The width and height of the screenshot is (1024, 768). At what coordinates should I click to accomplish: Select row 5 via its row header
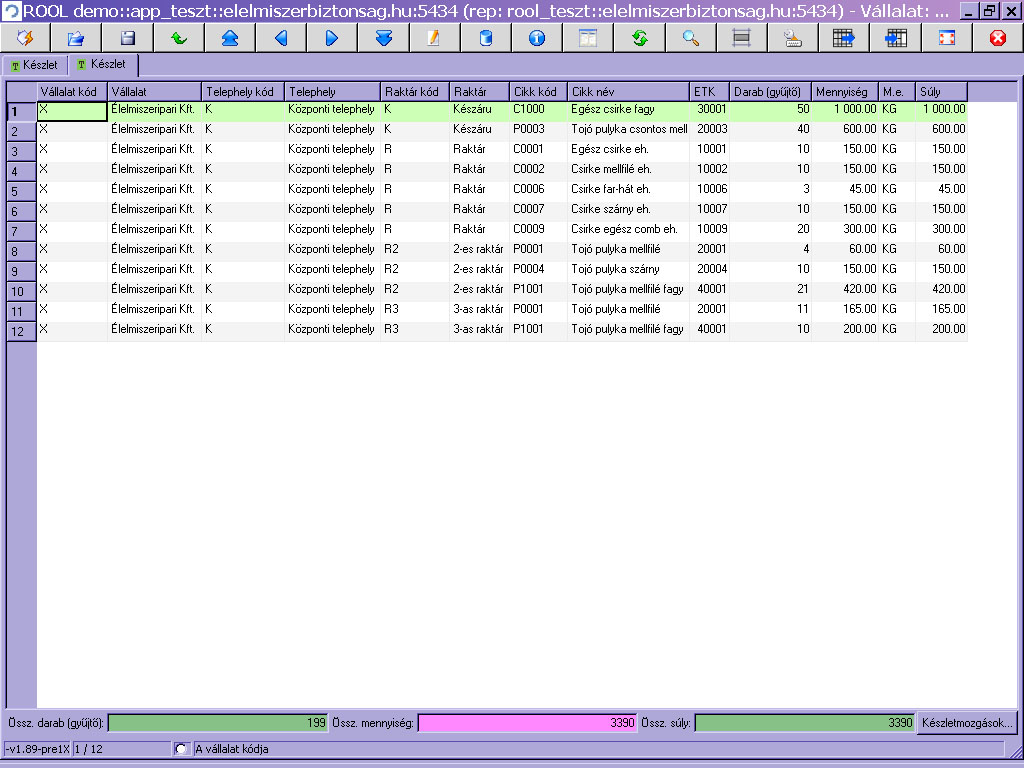tap(21, 190)
